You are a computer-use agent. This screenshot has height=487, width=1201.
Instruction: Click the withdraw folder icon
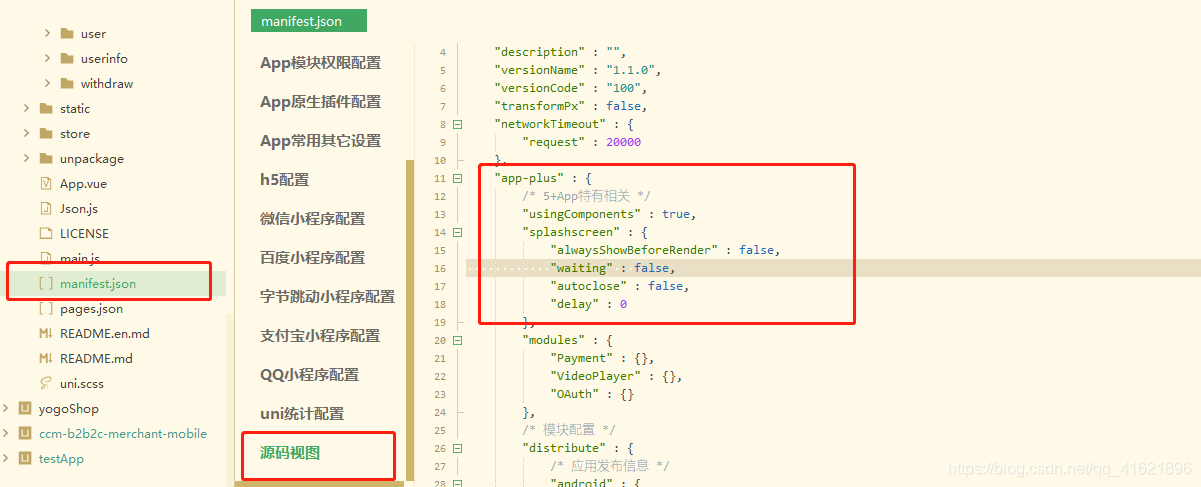pyautogui.click(x=67, y=83)
